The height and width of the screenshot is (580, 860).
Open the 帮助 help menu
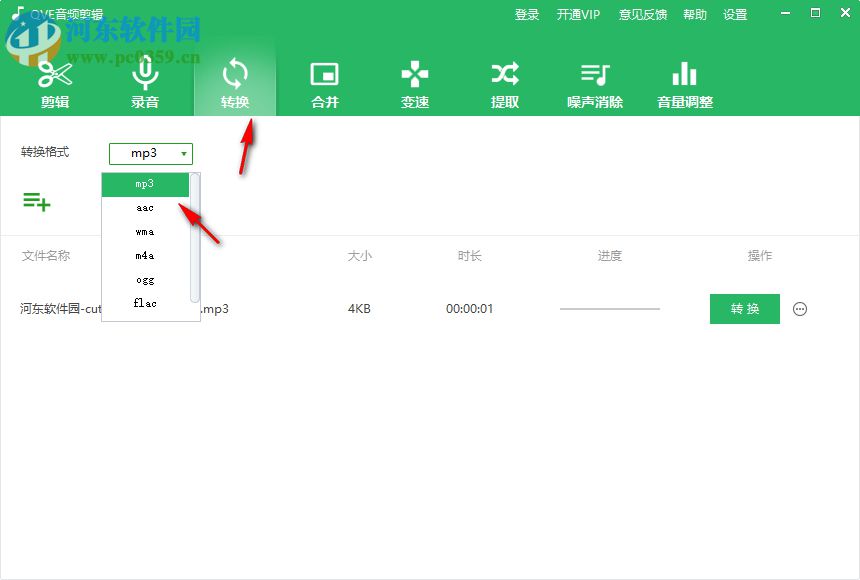[695, 14]
